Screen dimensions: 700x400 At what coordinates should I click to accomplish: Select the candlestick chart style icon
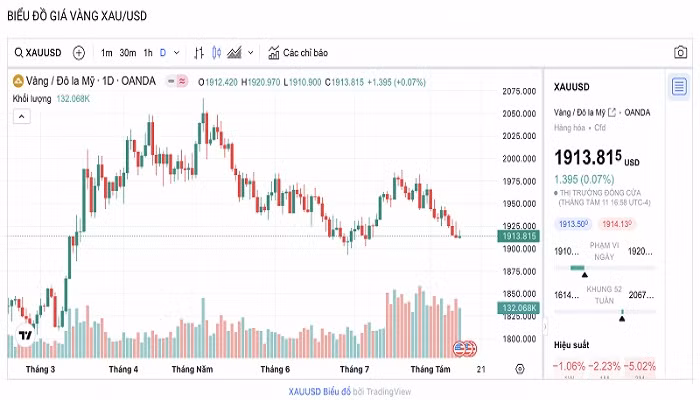click(x=216, y=52)
